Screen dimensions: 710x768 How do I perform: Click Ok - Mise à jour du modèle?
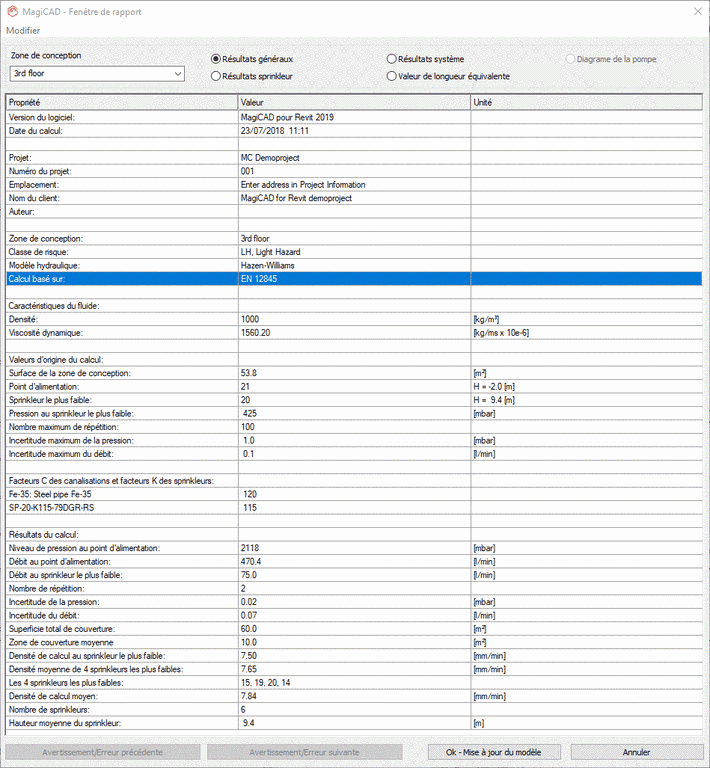[494, 752]
